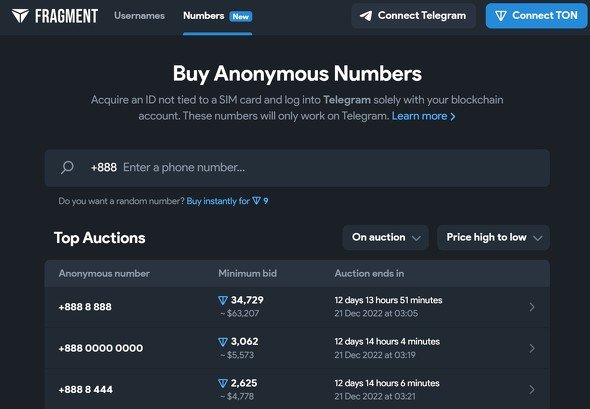This screenshot has height=409, width=590.
Task: Click the Buy Anonymous Numbers heading
Action: (x=297, y=74)
